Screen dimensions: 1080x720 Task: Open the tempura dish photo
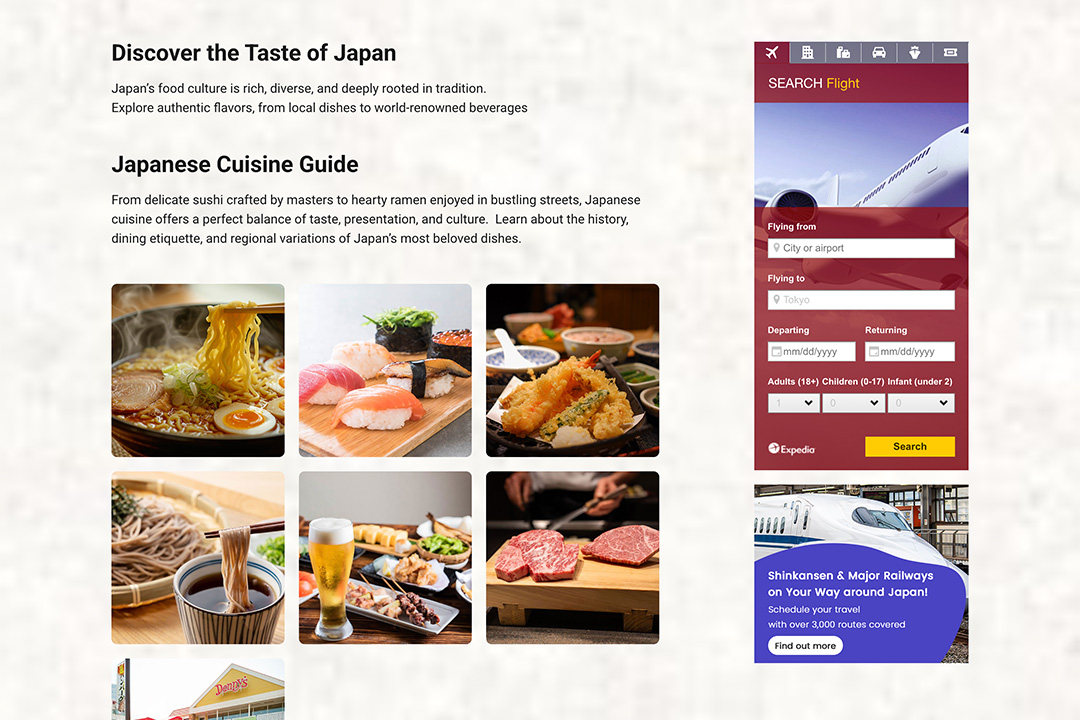[572, 370]
